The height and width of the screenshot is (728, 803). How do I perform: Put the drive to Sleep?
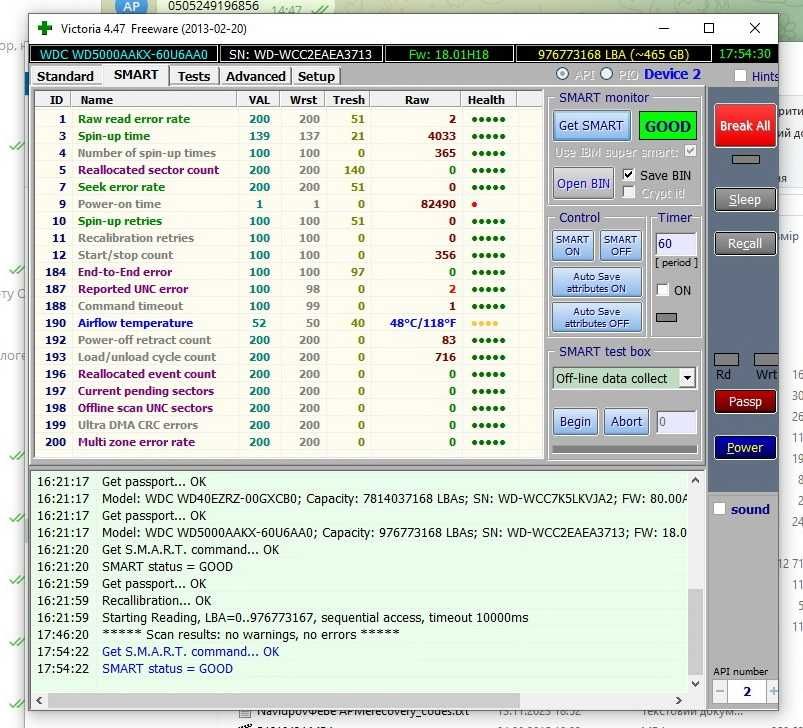pyautogui.click(x=745, y=200)
